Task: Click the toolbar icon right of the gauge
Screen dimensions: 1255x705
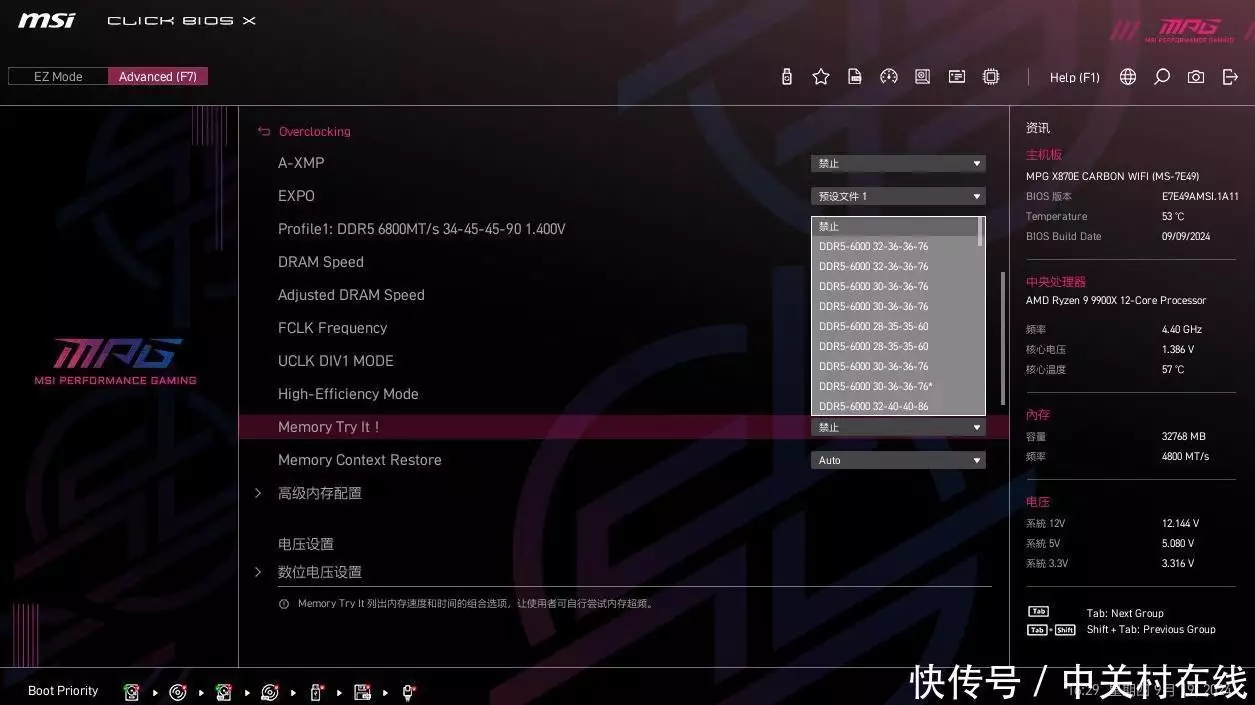Action: click(923, 77)
